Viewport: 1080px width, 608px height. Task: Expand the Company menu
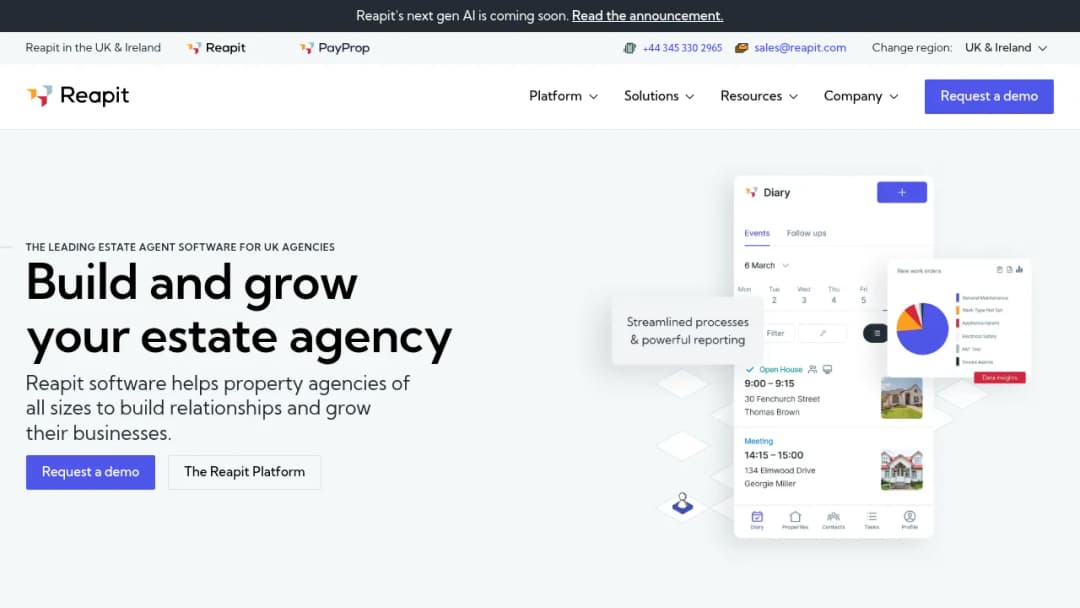(861, 96)
